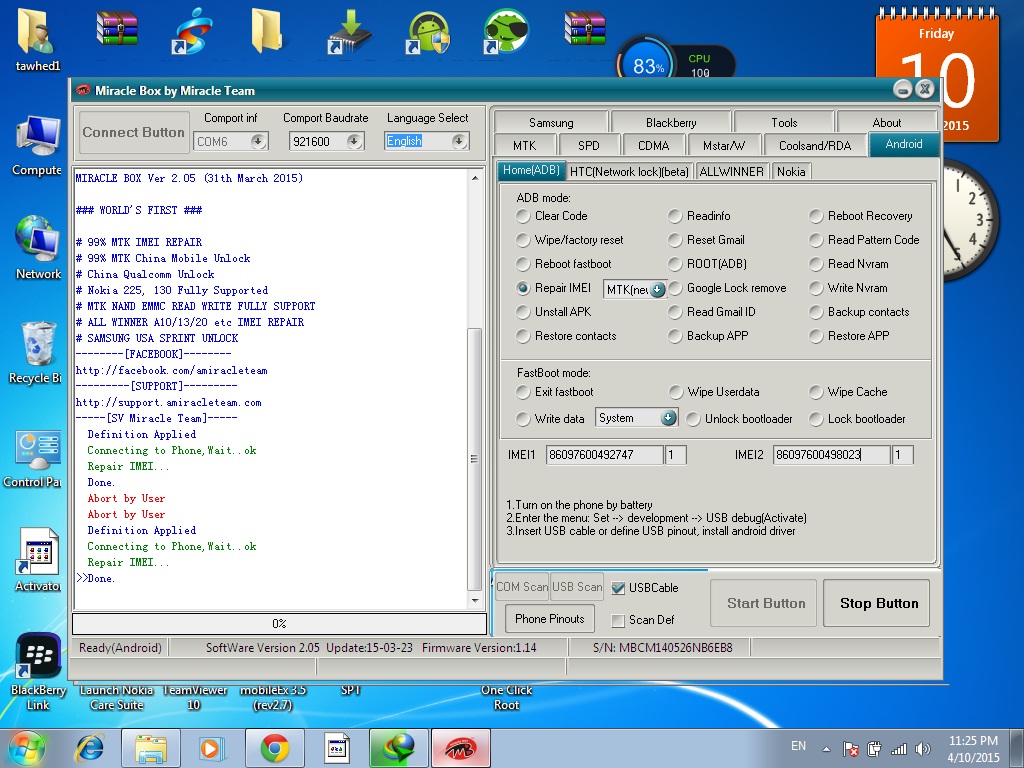Launch the blue-orange swirl S shortcut icon
This screenshot has width=1024, height=768.
(192, 31)
